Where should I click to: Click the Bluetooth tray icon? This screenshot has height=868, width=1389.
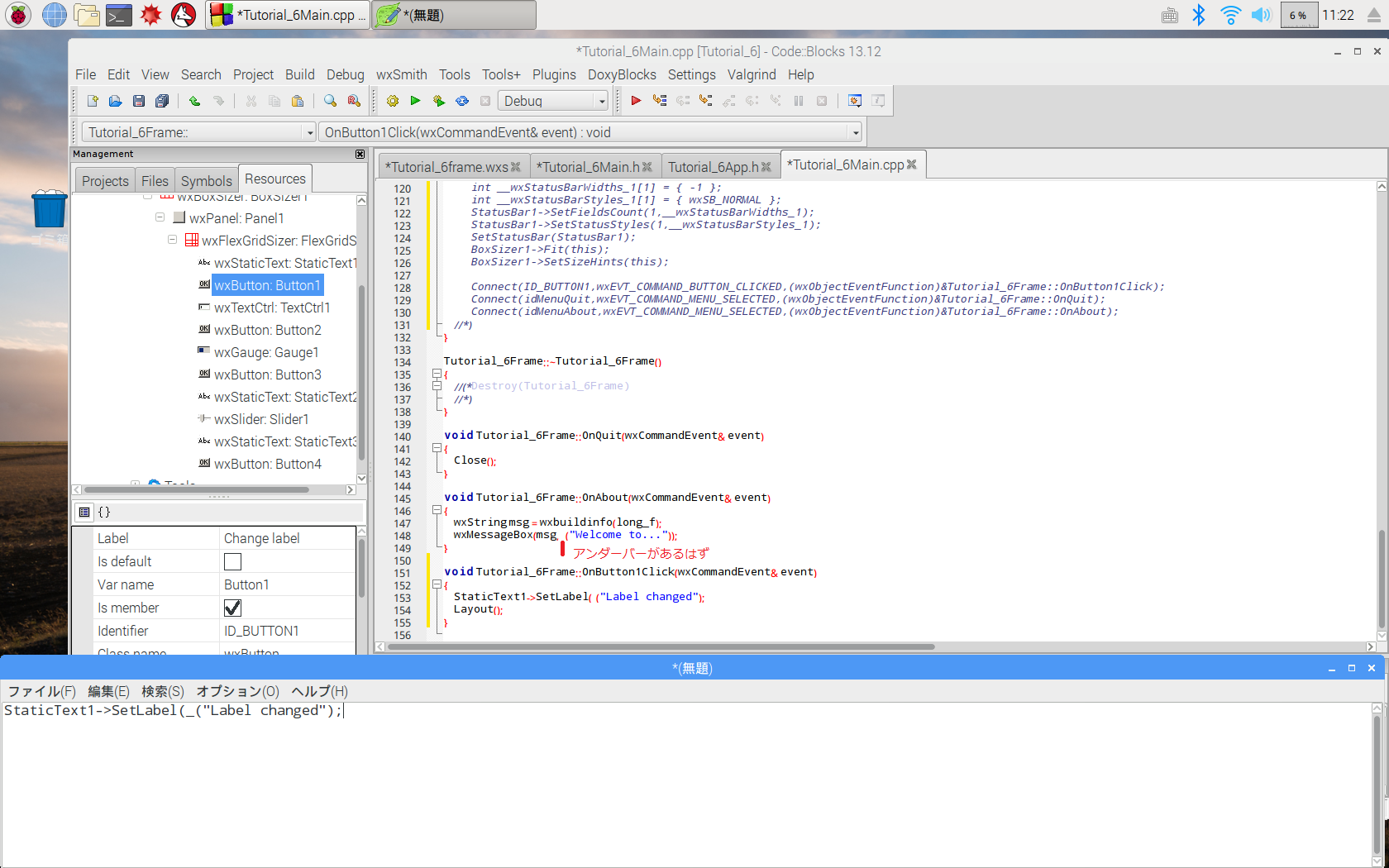click(1199, 15)
